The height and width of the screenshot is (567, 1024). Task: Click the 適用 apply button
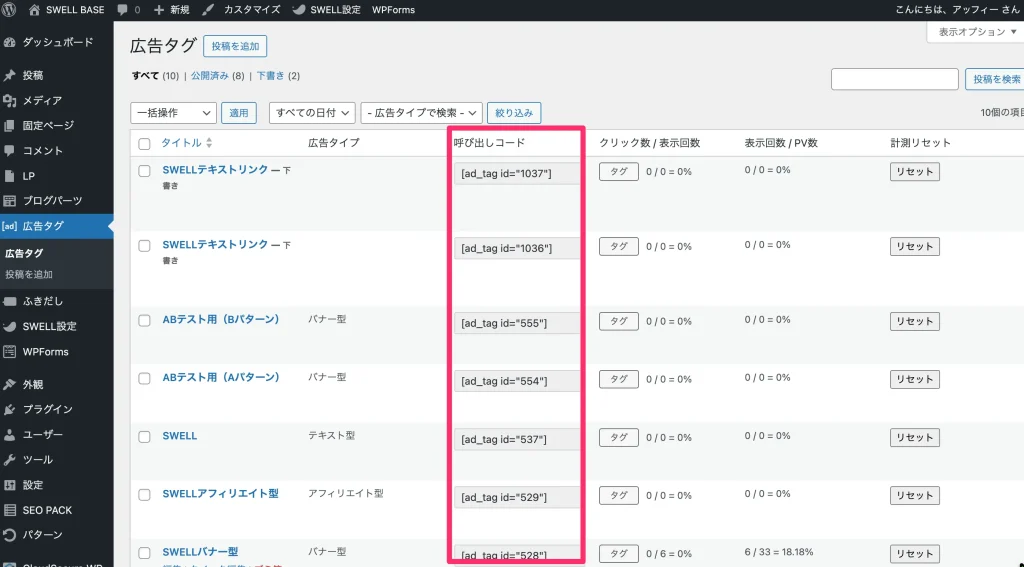click(238, 113)
